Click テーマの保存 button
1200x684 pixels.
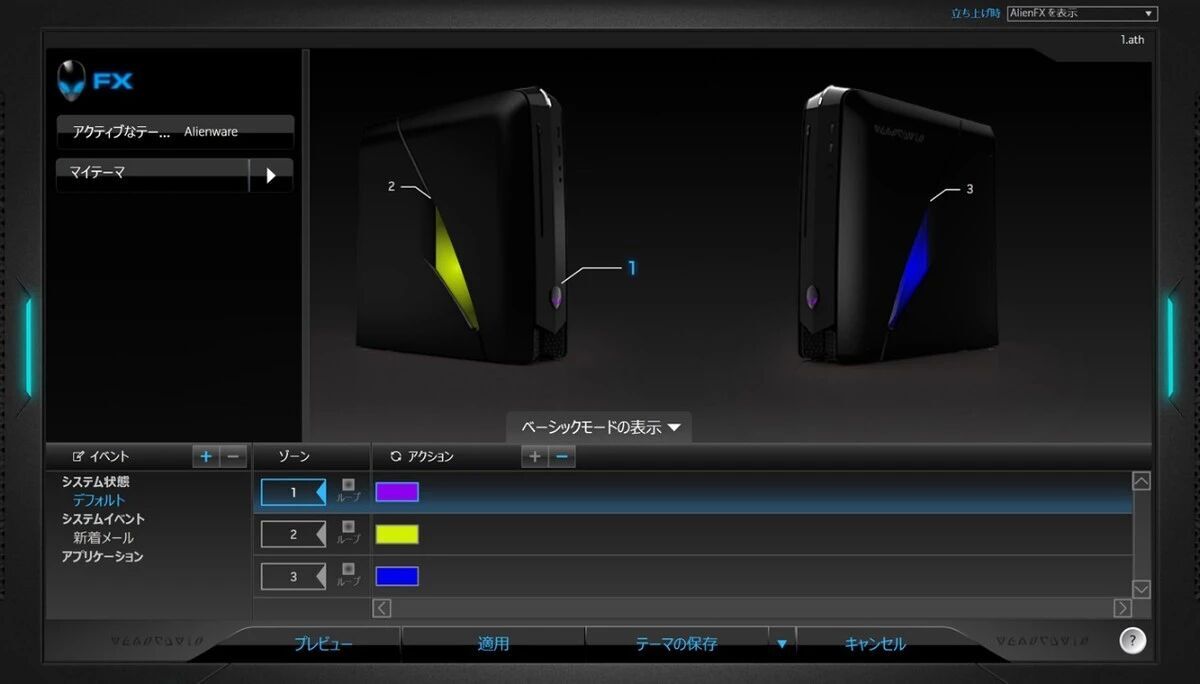click(x=677, y=644)
